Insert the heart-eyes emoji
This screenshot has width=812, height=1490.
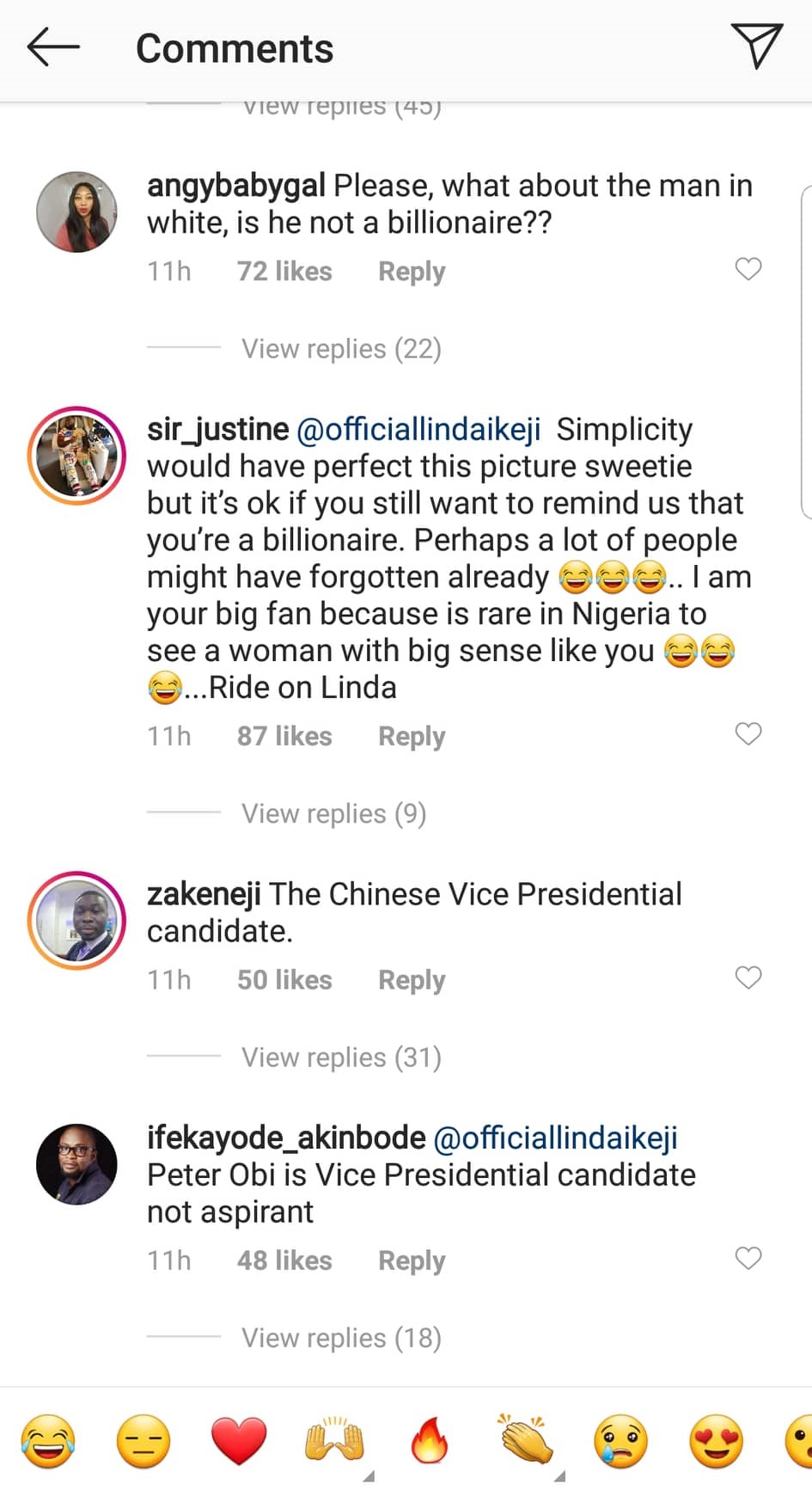716,1441
